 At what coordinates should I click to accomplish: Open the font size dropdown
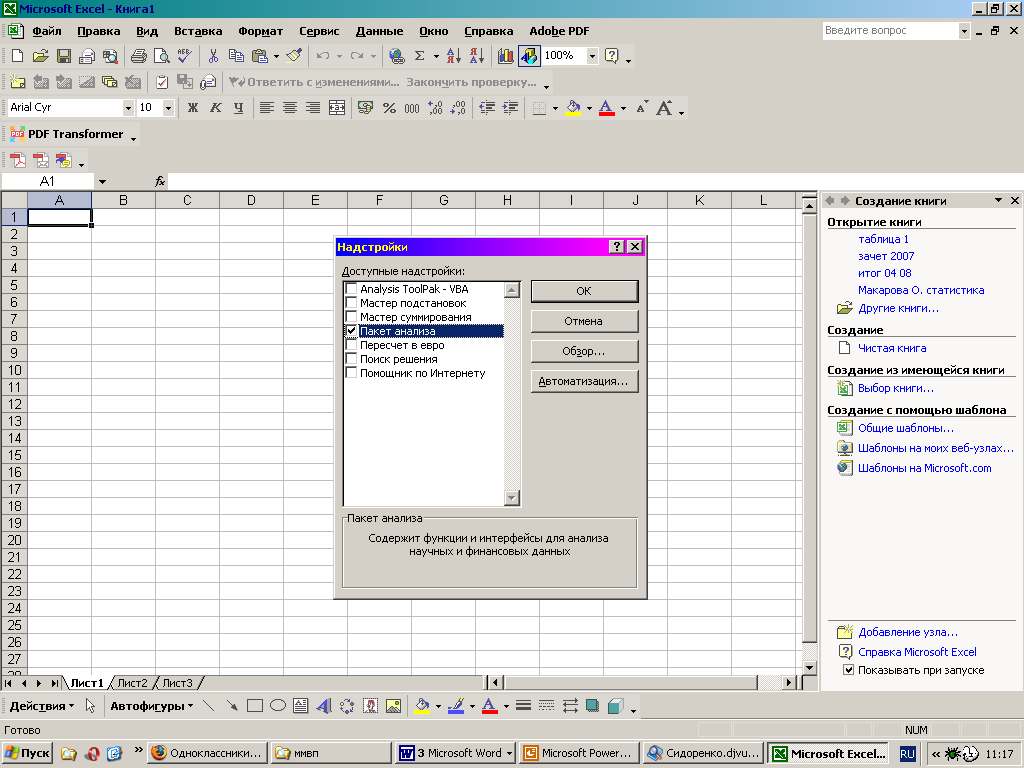(x=168, y=108)
